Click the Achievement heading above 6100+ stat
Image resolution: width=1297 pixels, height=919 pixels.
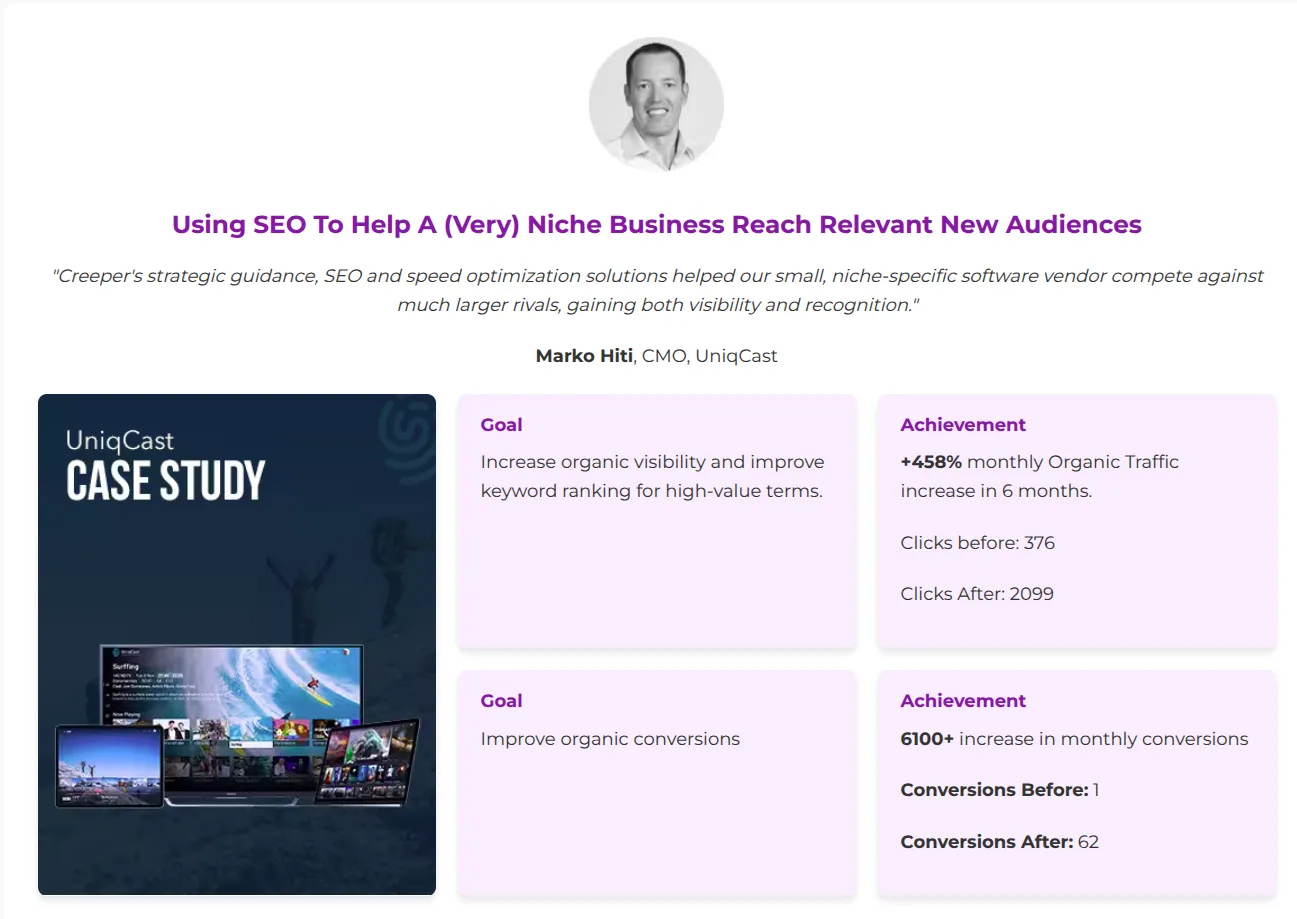963,701
